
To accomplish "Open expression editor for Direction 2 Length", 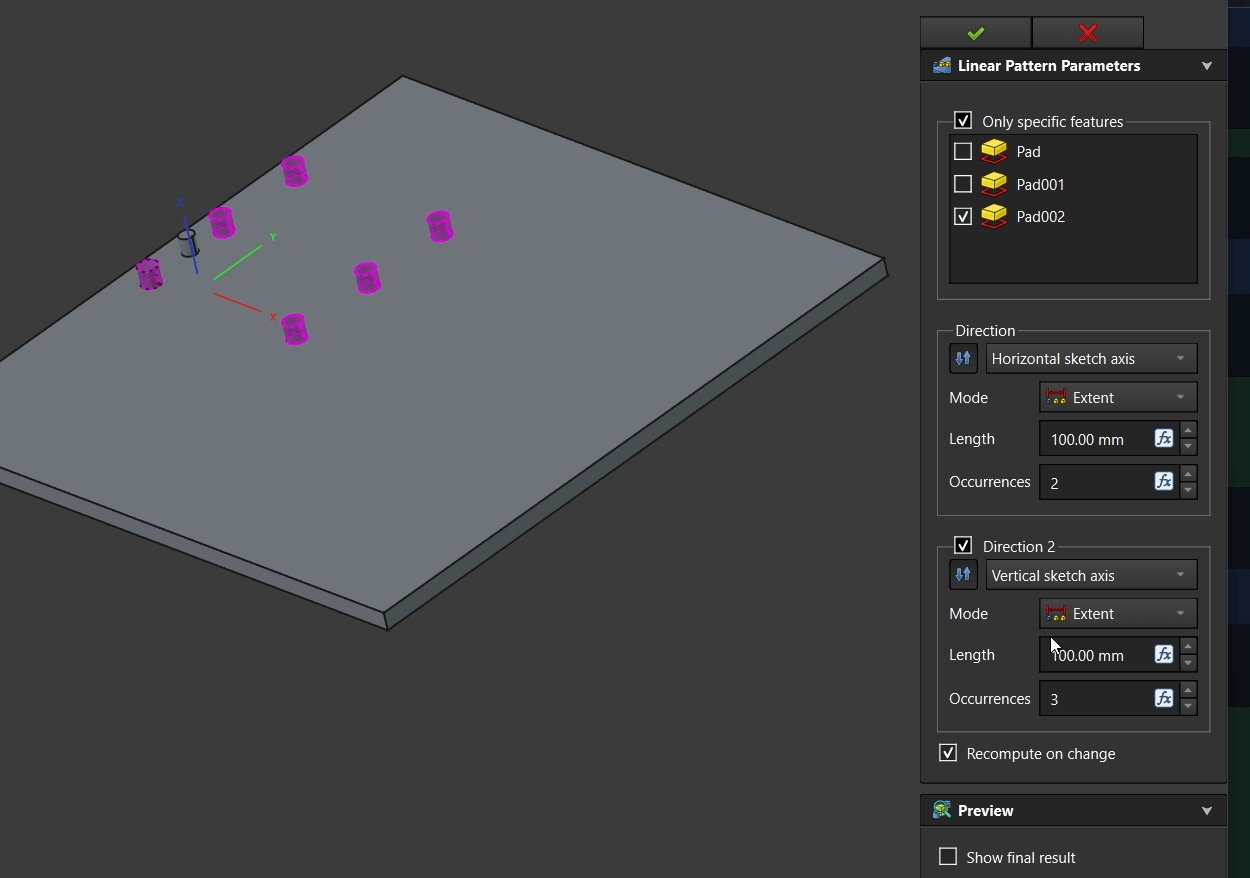I will tap(1163, 655).
